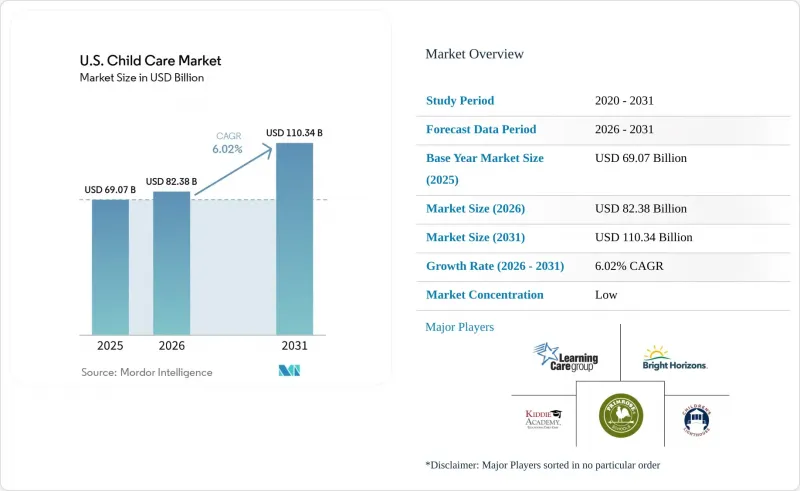The height and width of the screenshot is (491, 800).
Task: Click the 'USD 82.38 Billion' value
Action: pyautogui.click(x=641, y=209)
